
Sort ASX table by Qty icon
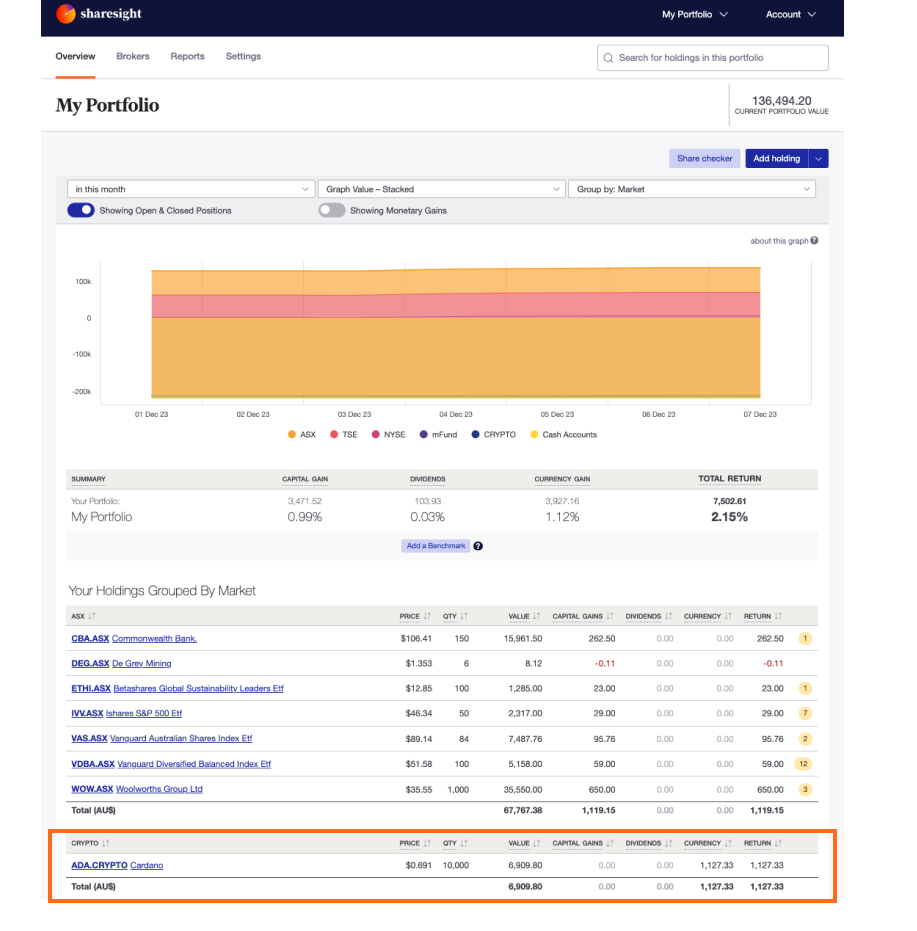coord(464,616)
